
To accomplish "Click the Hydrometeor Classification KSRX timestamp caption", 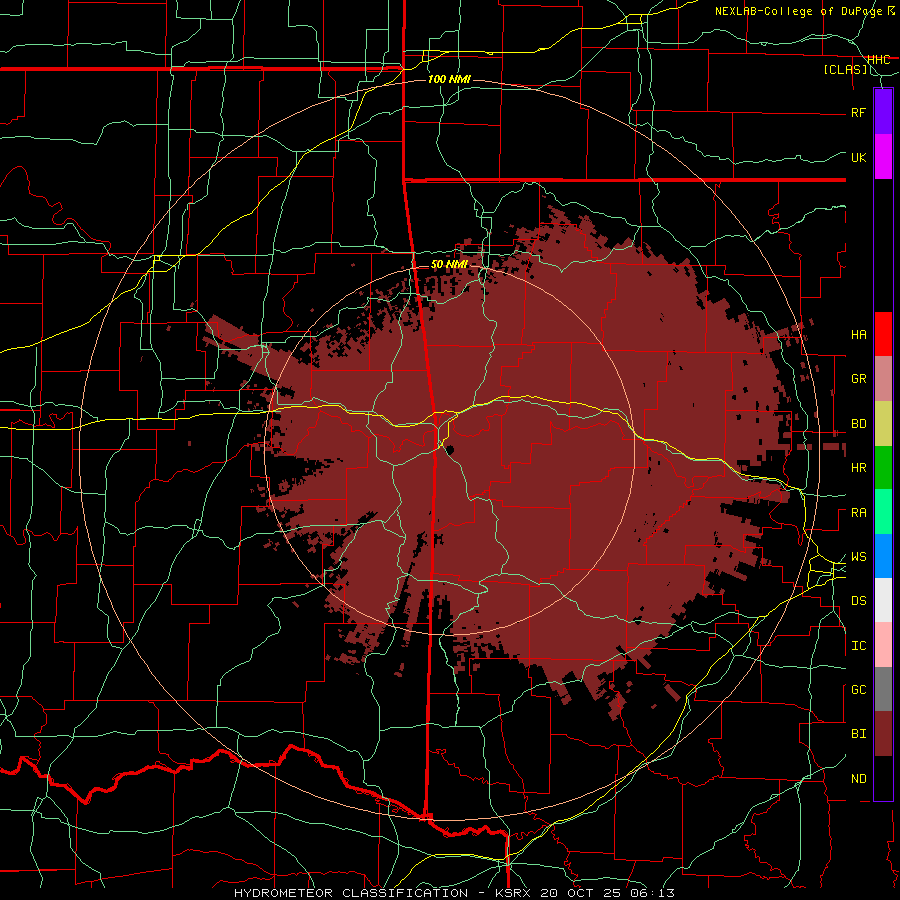I will pos(454,893).
